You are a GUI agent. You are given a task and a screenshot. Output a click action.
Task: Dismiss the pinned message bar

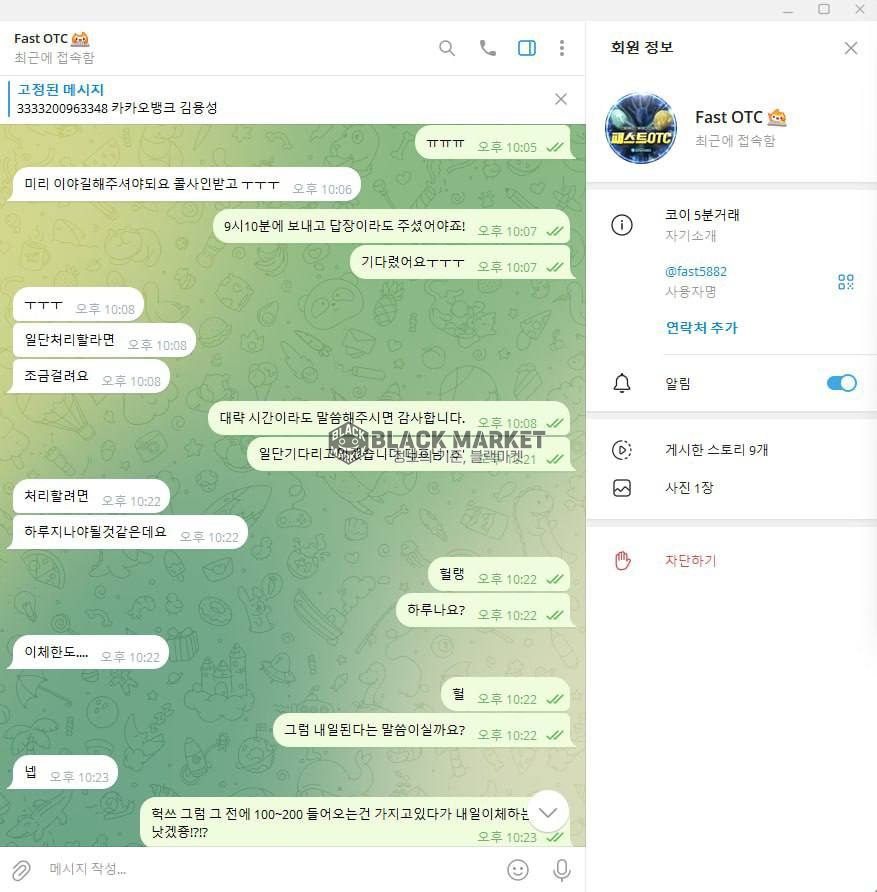coord(561,99)
